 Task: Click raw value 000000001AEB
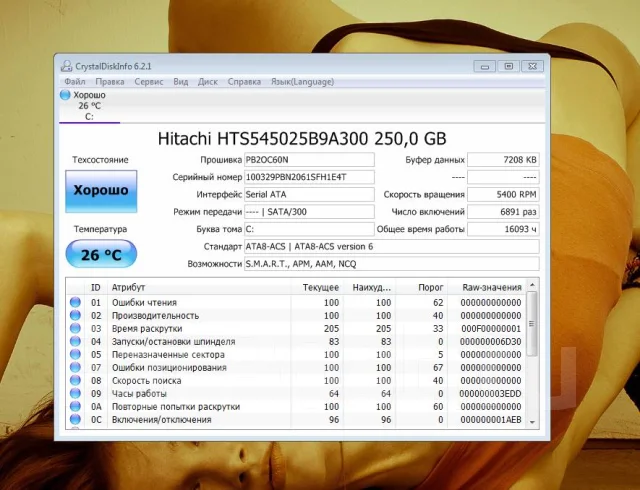[491, 420]
